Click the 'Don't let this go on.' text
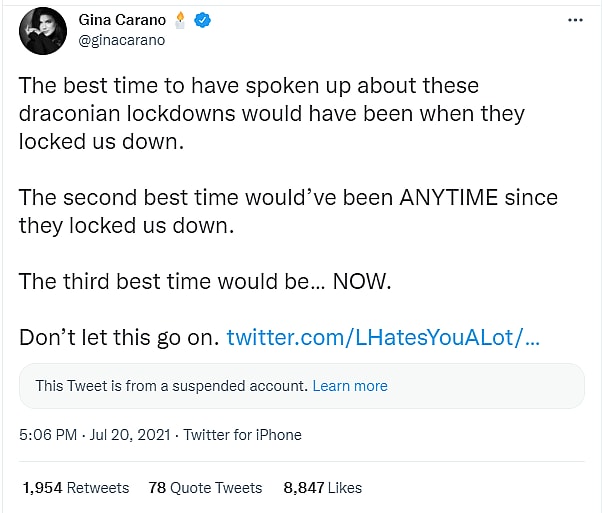 [x=118, y=337]
